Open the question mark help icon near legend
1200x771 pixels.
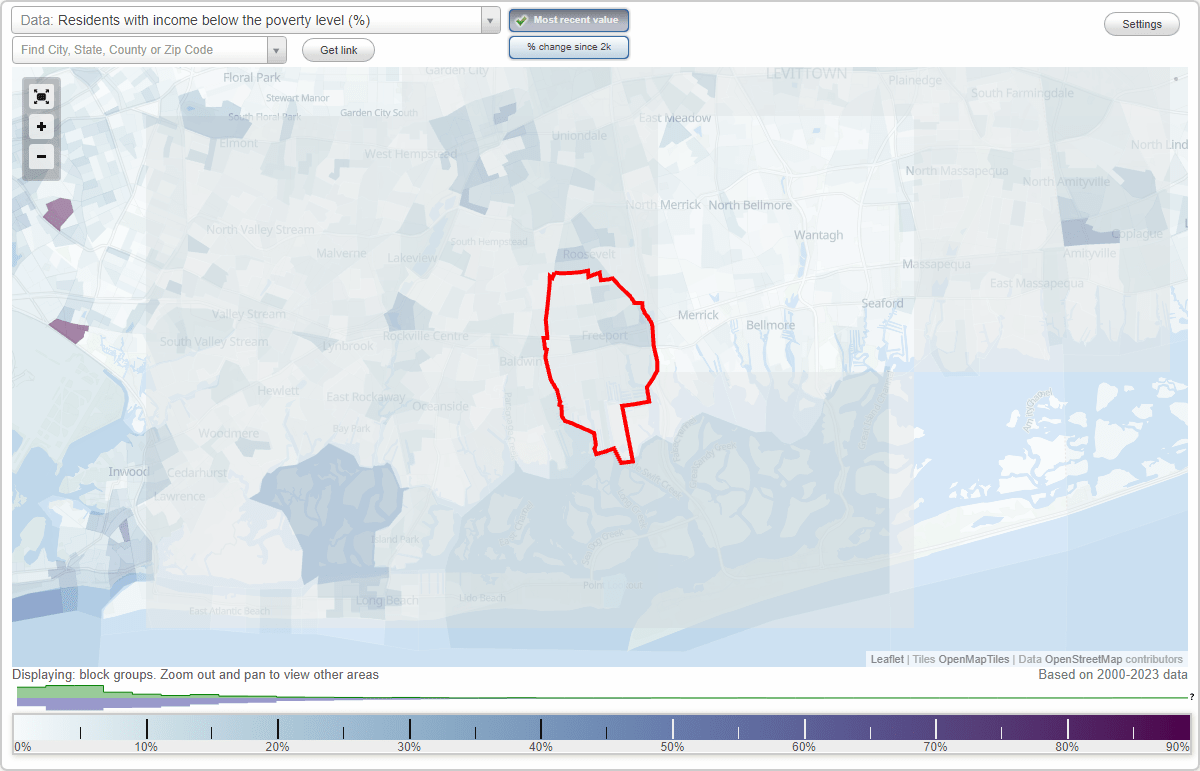(1190, 697)
